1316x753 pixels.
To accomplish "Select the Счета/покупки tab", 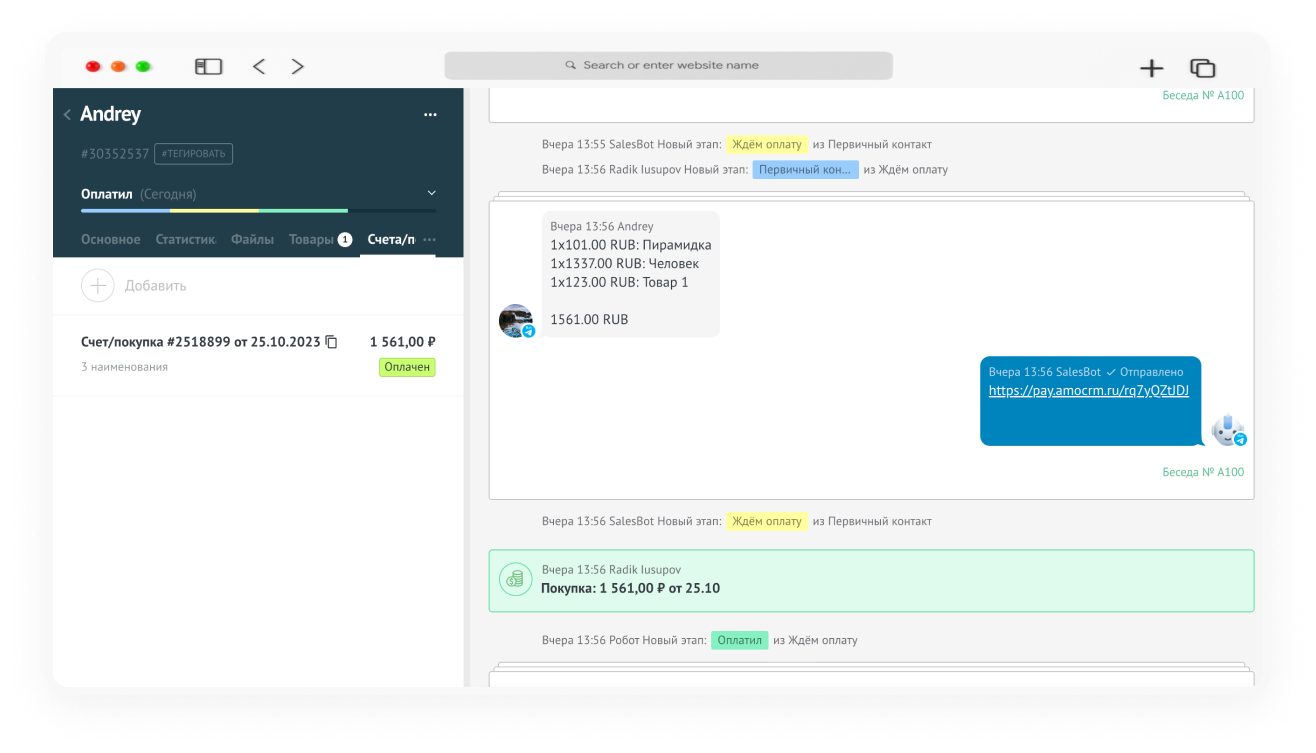I will (391, 240).
